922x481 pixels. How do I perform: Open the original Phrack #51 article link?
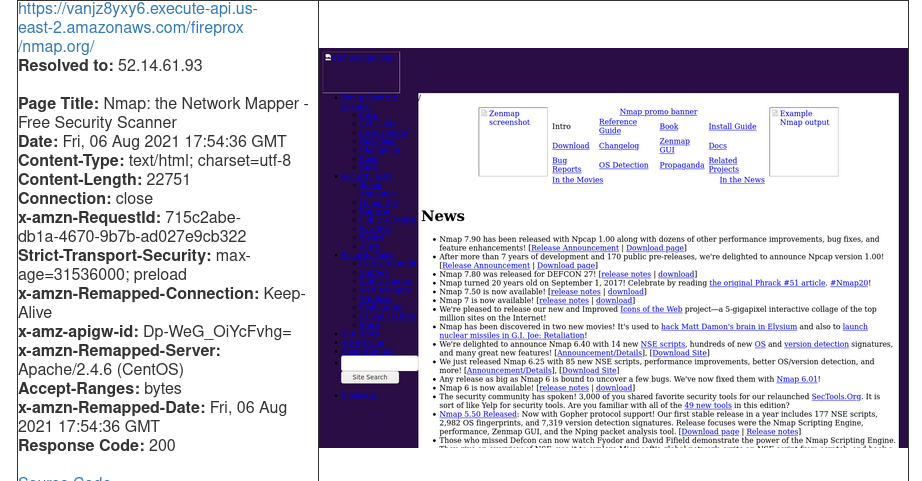click(767, 283)
